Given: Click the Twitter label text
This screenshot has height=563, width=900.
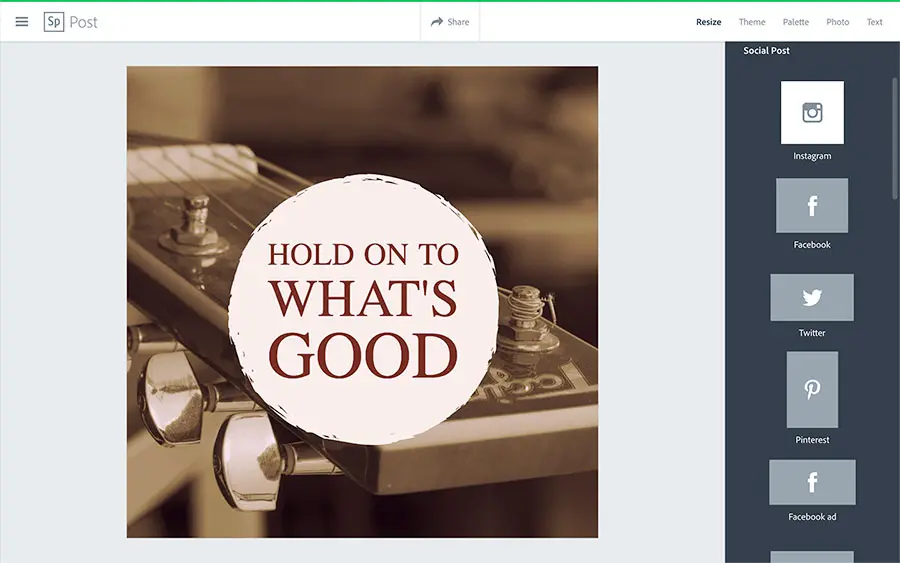Looking at the screenshot, I should click(x=812, y=333).
